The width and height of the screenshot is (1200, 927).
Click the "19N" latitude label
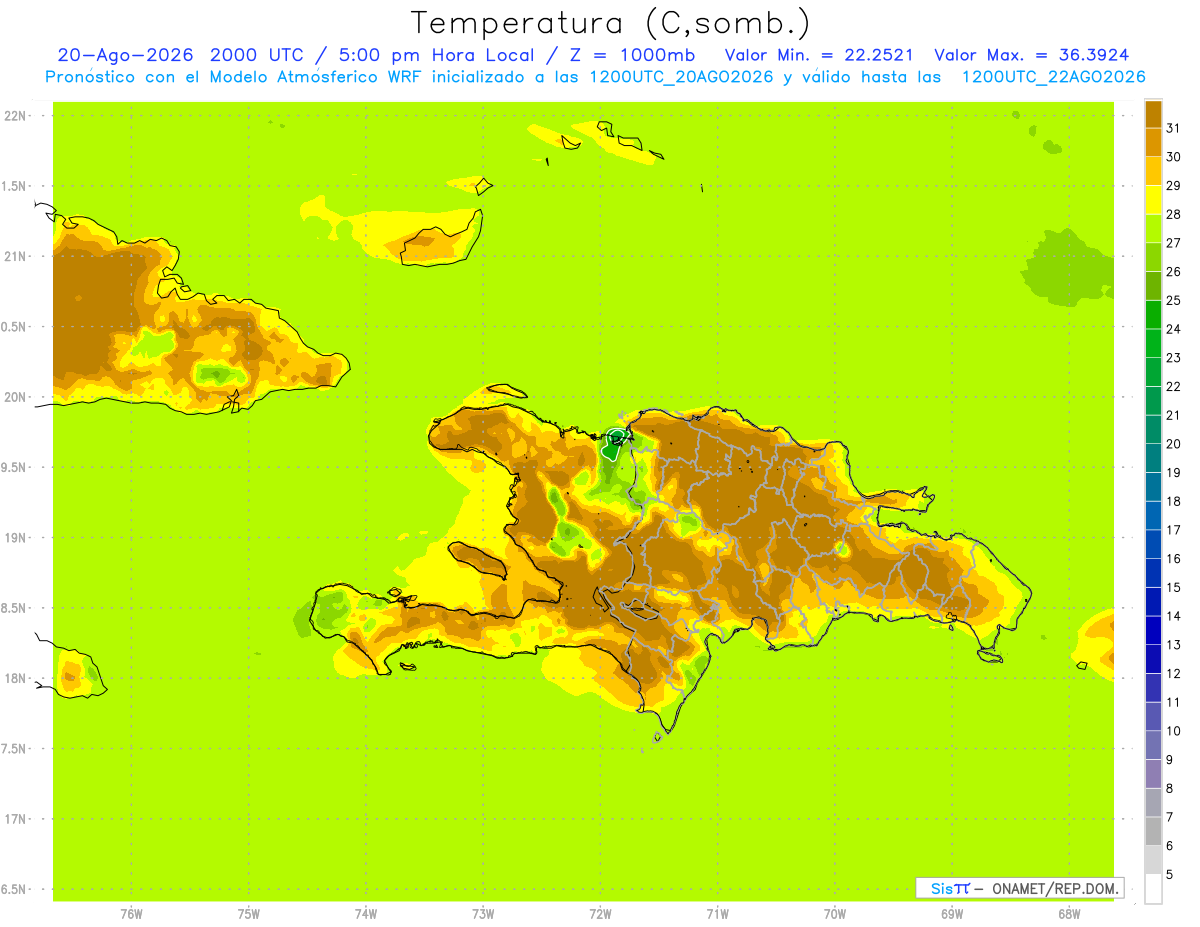(x=15, y=537)
